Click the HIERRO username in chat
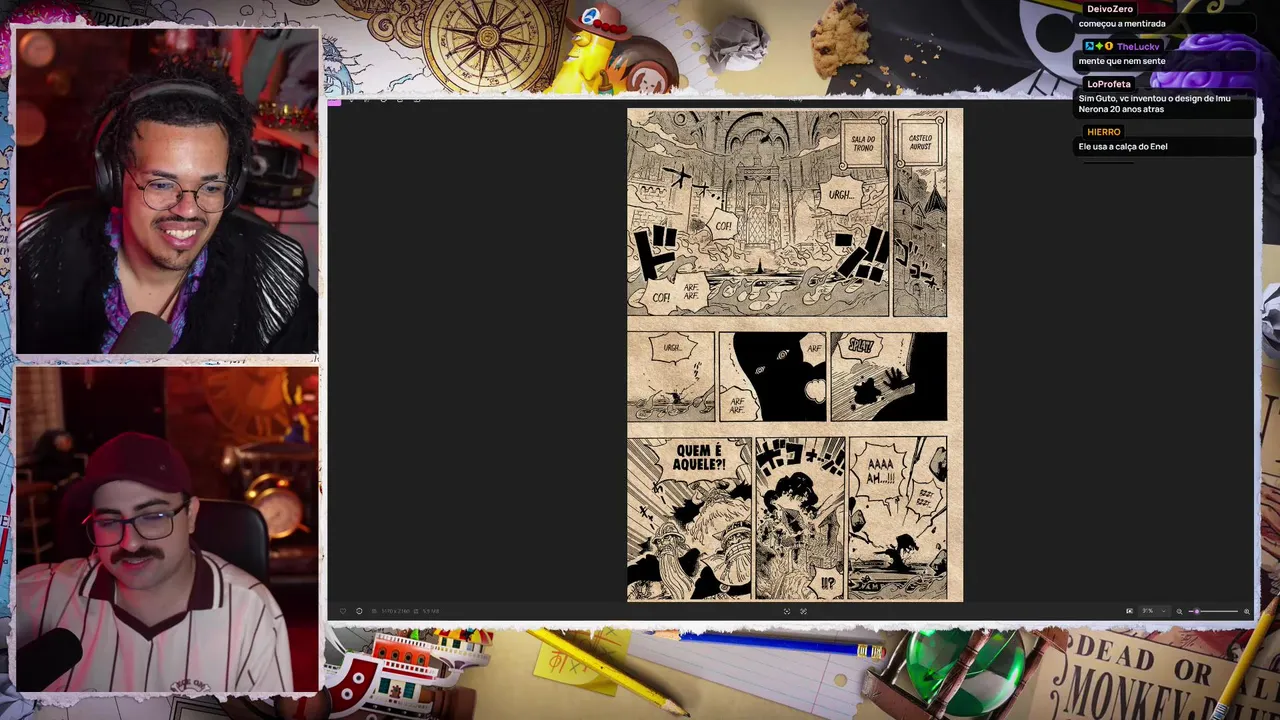1280x720 pixels. (1104, 132)
